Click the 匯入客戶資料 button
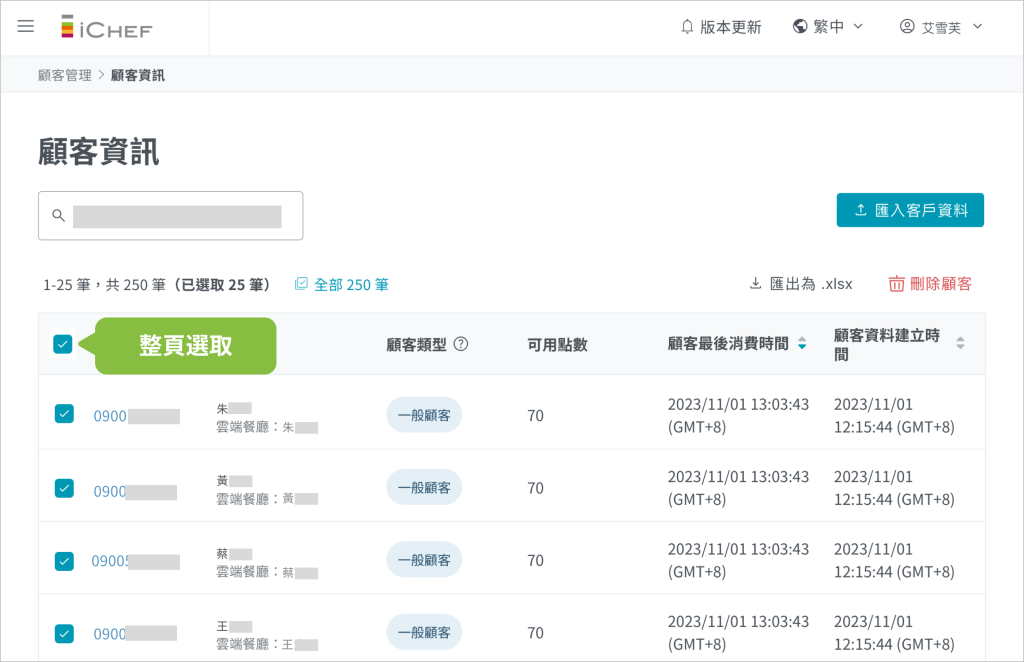The width and height of the screenshot is (1024, 662). pyautogui.click(x=910, y=210)
